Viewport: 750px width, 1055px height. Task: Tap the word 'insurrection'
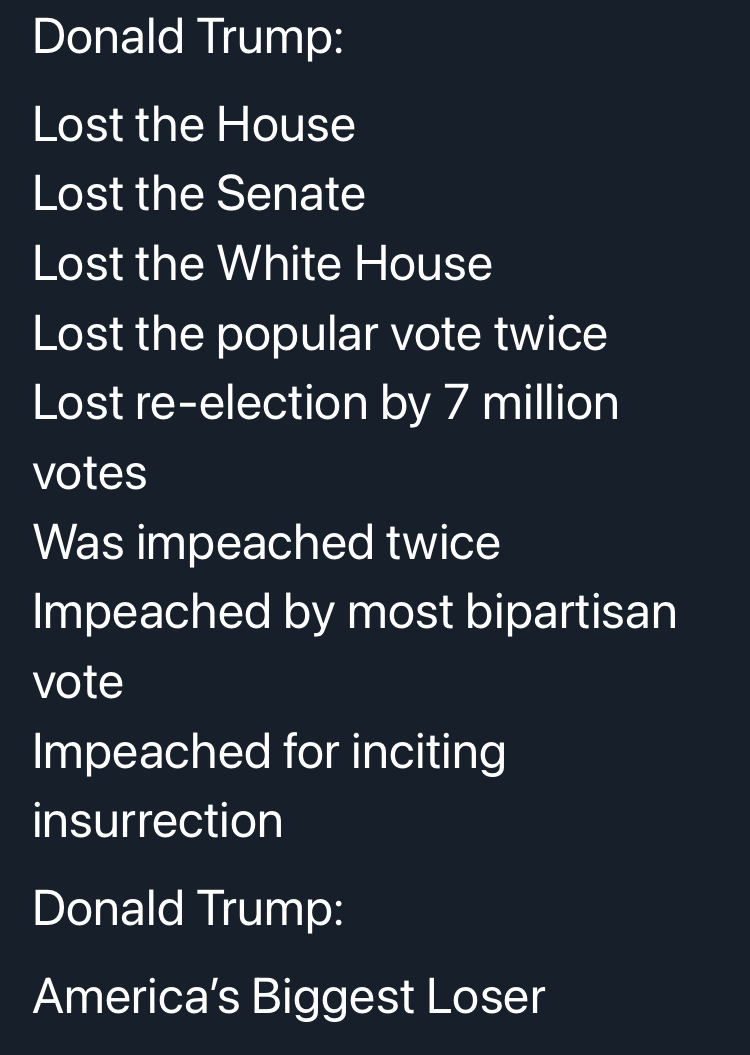pos(157,821)
